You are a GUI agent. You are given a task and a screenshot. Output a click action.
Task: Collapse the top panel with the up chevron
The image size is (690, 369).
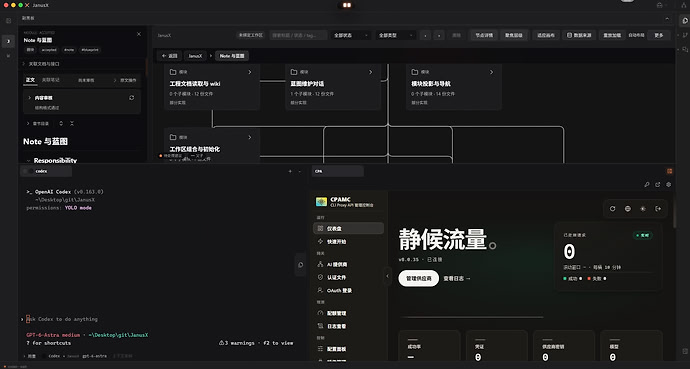pyautogui.click(x=667, y=18)
